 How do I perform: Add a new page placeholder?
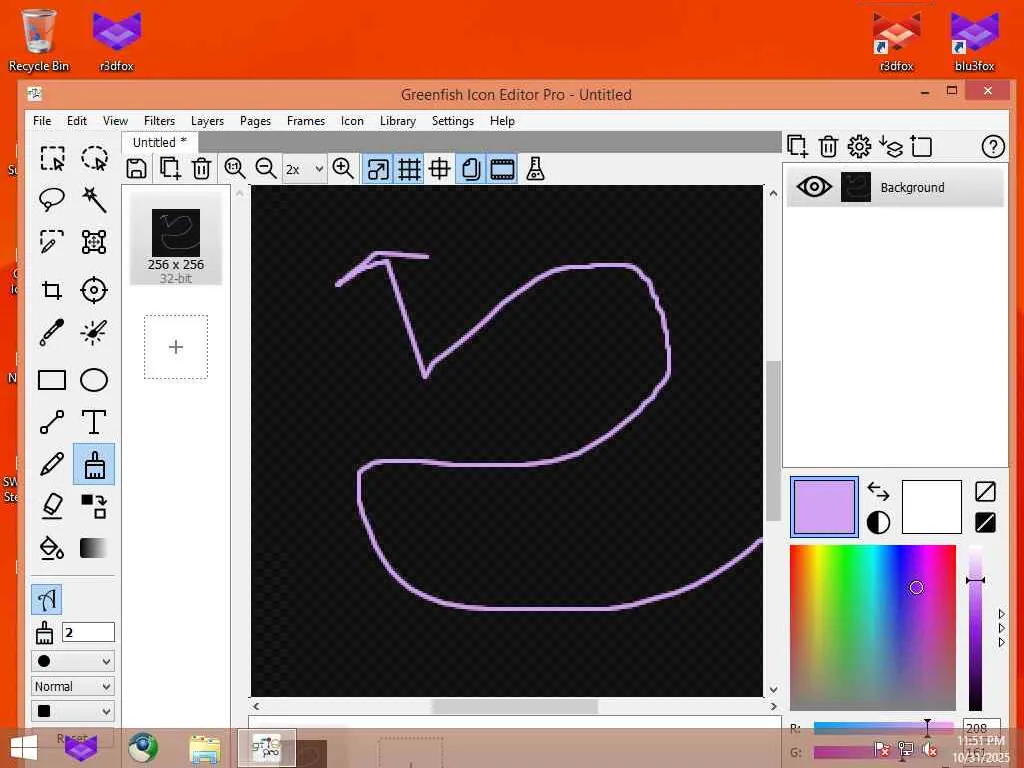pyautogui.click(x=176, y=347)
